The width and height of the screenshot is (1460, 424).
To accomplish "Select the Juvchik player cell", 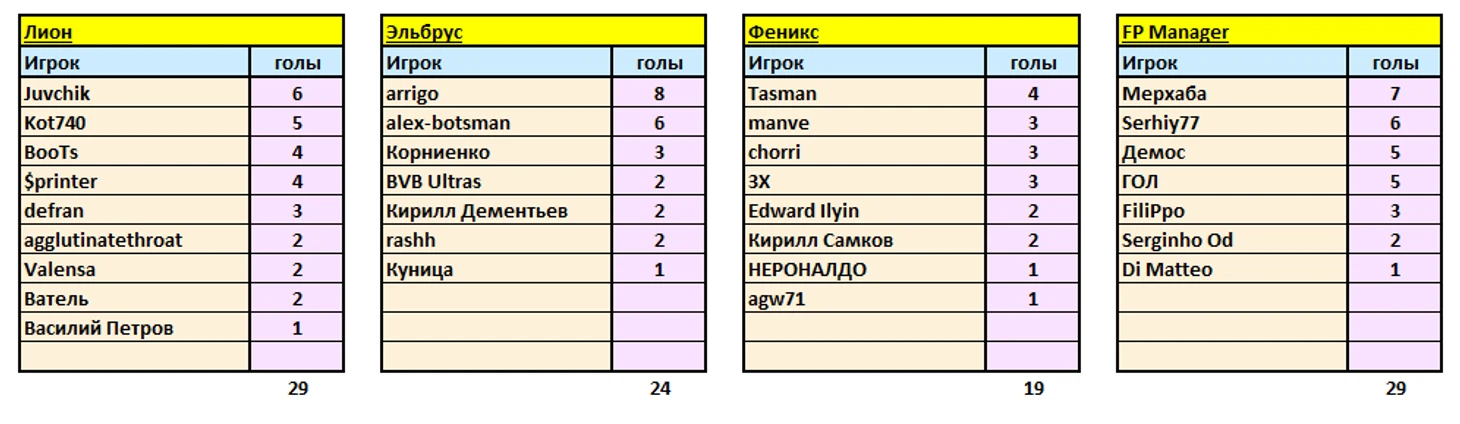I will coord(56,94).
